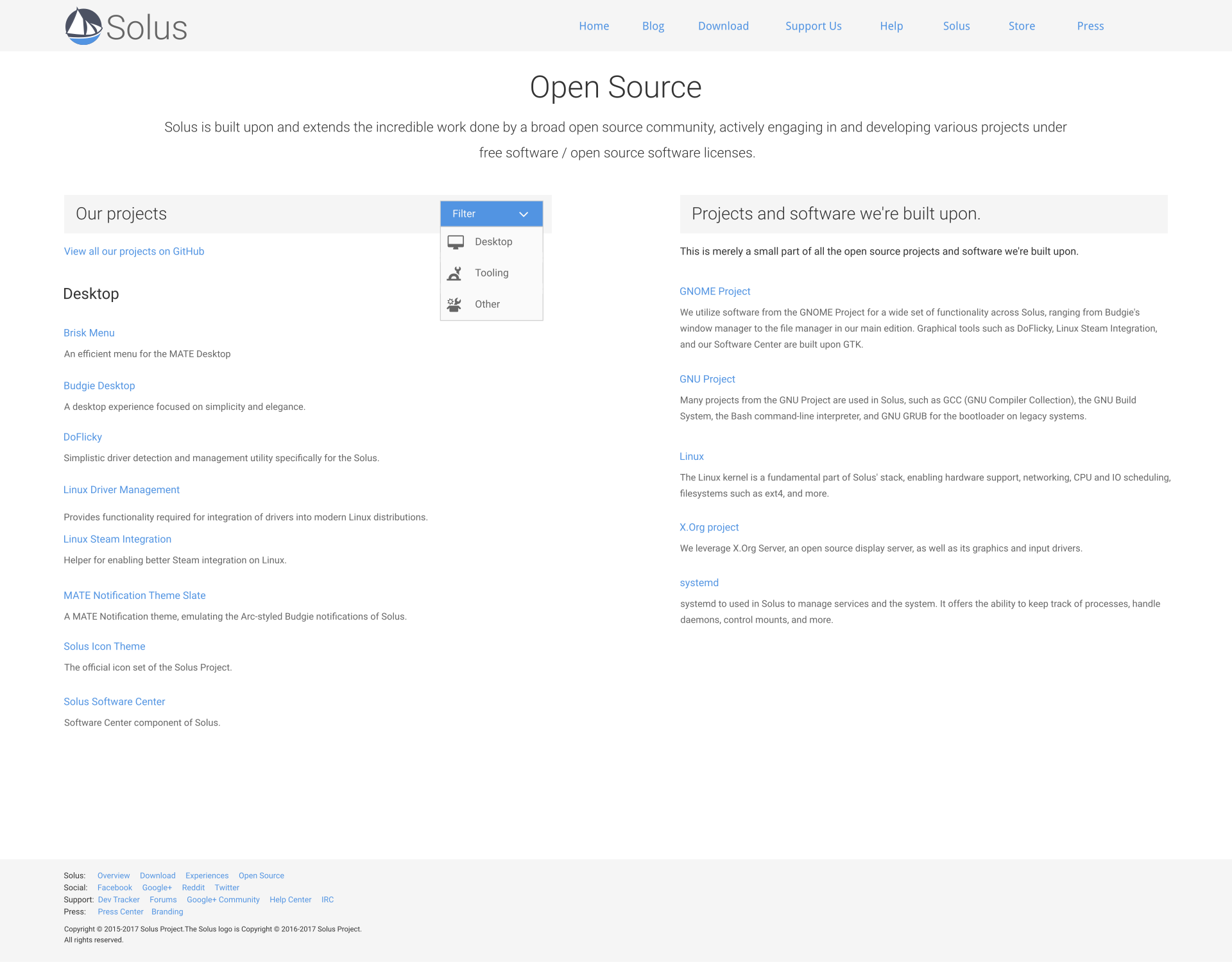Open Linux Steam Integration link

tap(117, 539)
